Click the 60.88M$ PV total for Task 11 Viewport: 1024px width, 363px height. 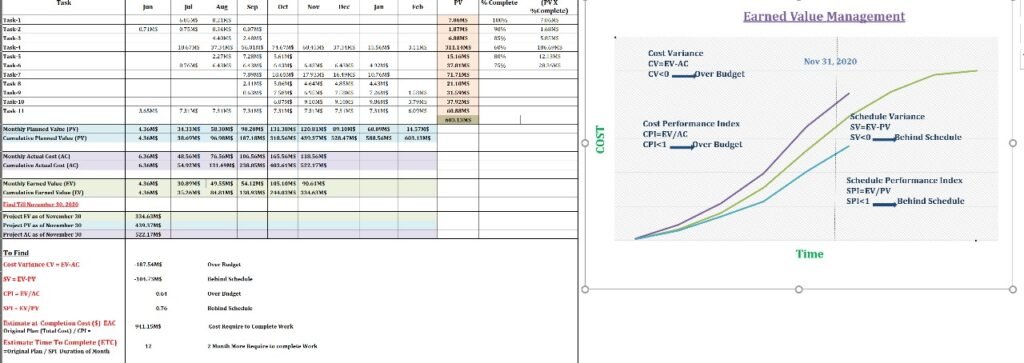click(458, 112)
